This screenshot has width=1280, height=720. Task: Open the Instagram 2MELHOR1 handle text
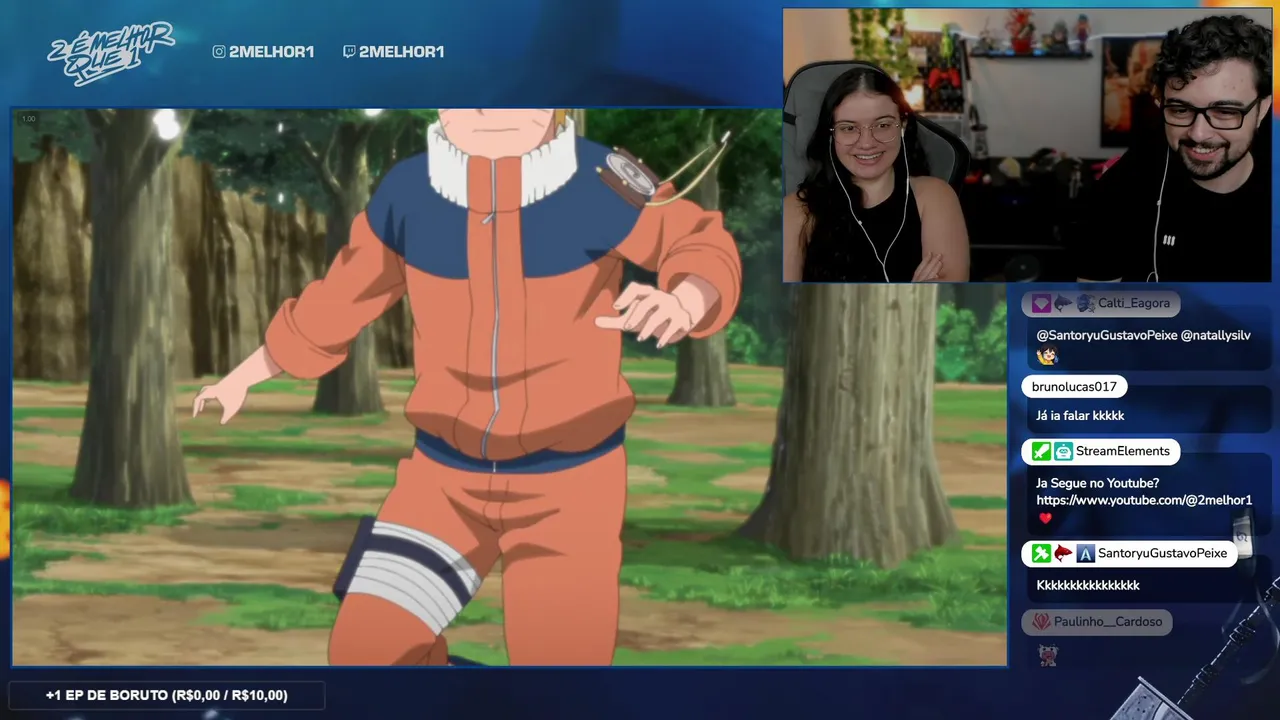[x=271, y=52]
